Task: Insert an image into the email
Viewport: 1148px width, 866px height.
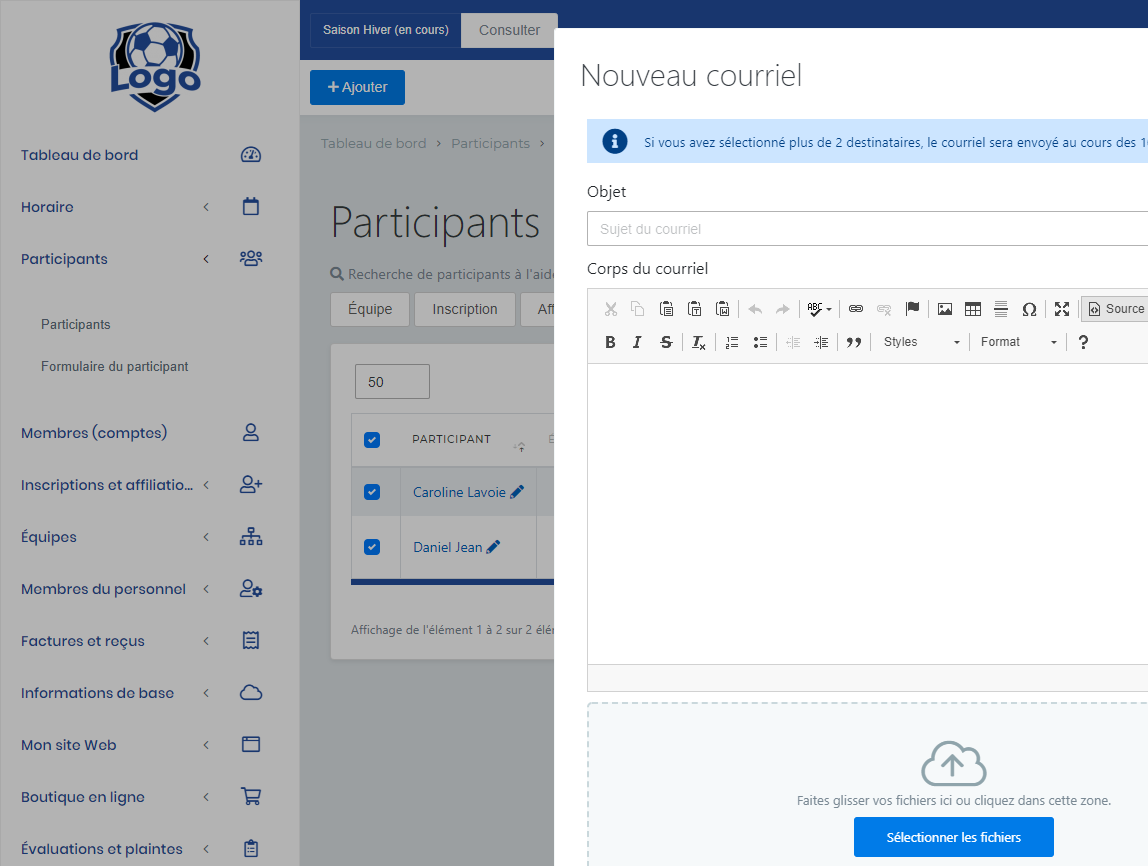Action: (944, 309)
